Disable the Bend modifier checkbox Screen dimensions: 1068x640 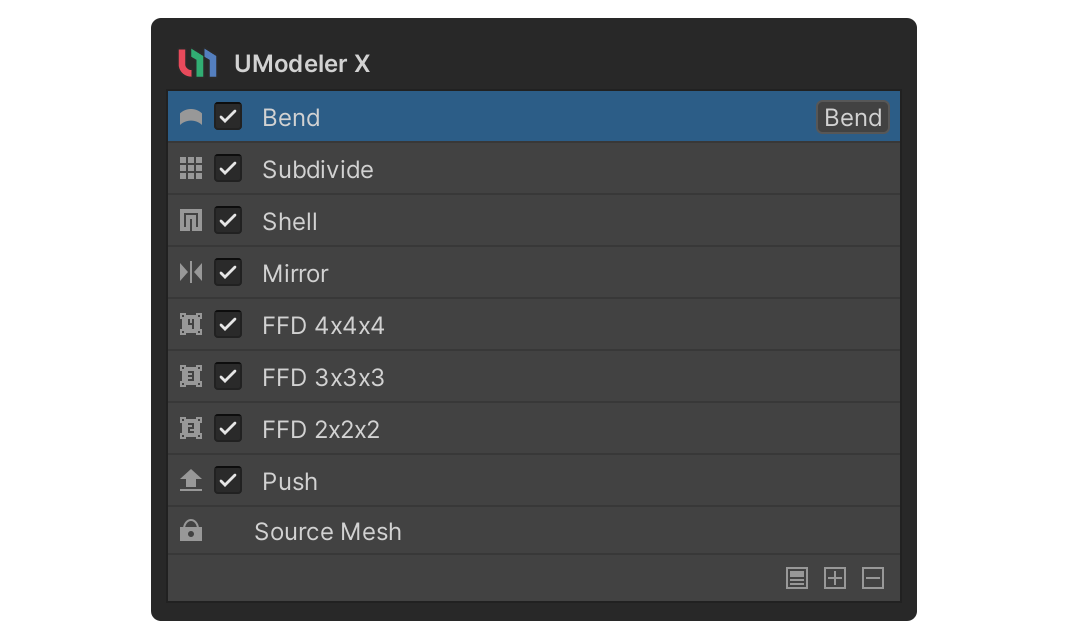(x=228, y=117)
